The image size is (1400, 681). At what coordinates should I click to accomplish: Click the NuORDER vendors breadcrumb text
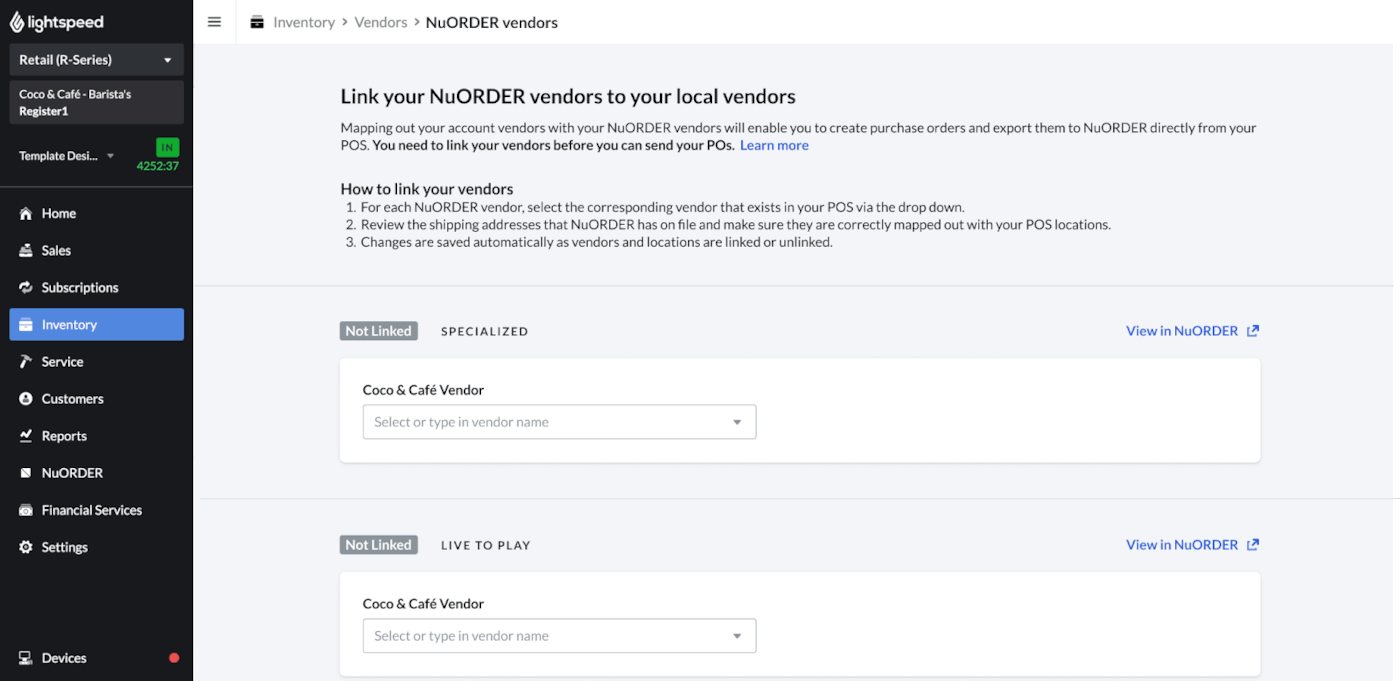coord(492,22)
